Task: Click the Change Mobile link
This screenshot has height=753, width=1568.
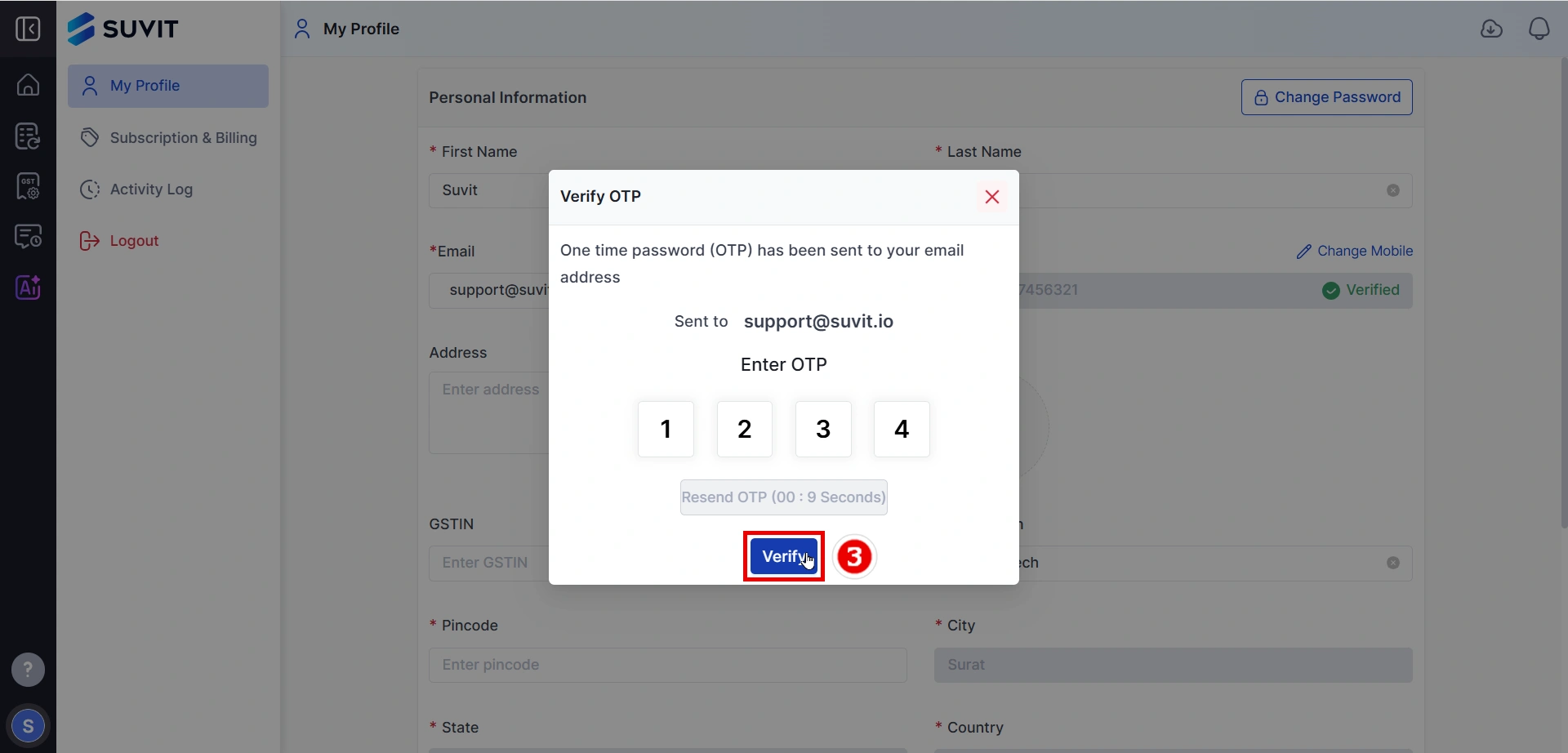Action: pos(1355,252)
